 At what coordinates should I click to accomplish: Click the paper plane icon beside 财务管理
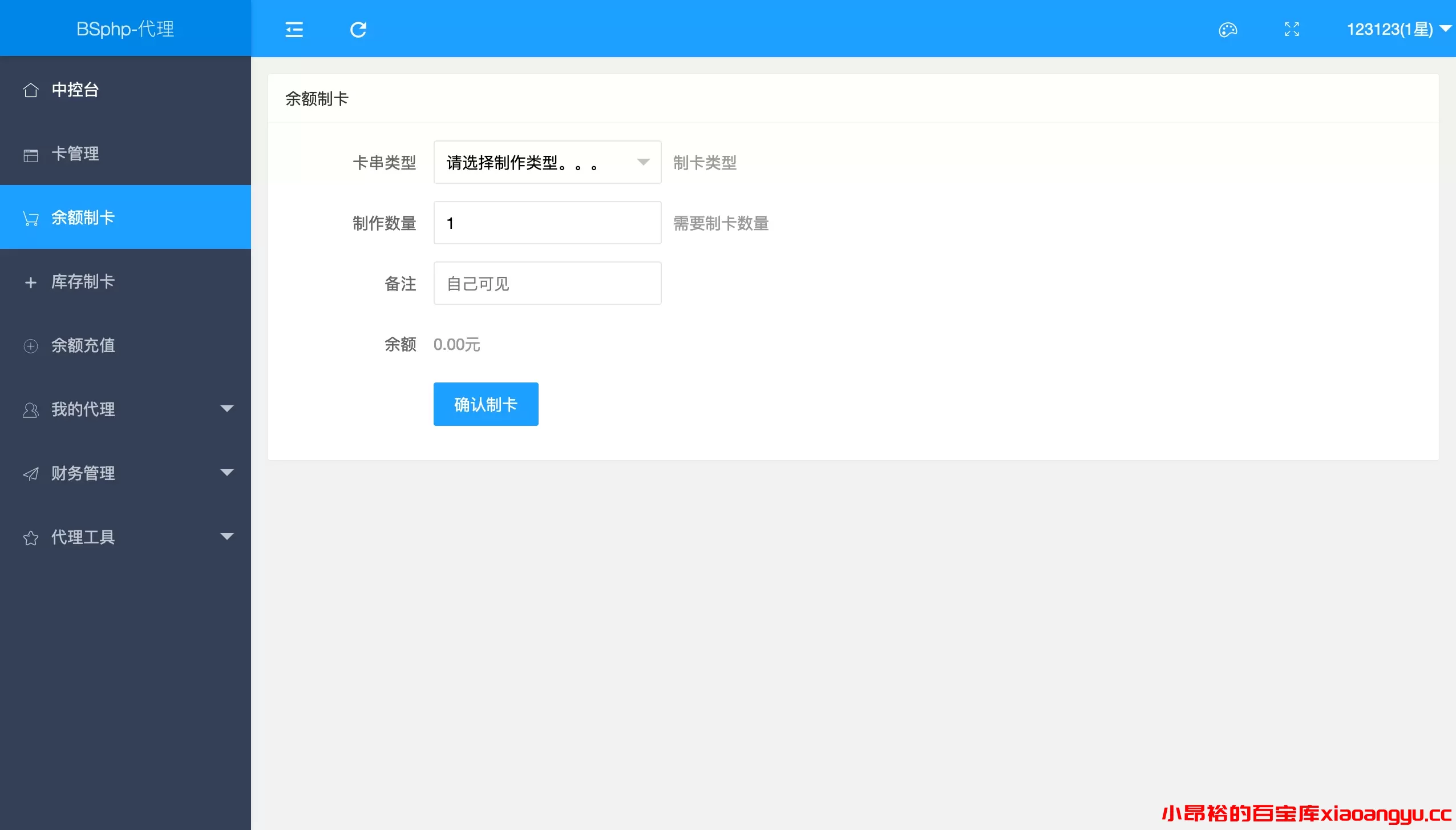pyautogui.click(x=31, y=473)
